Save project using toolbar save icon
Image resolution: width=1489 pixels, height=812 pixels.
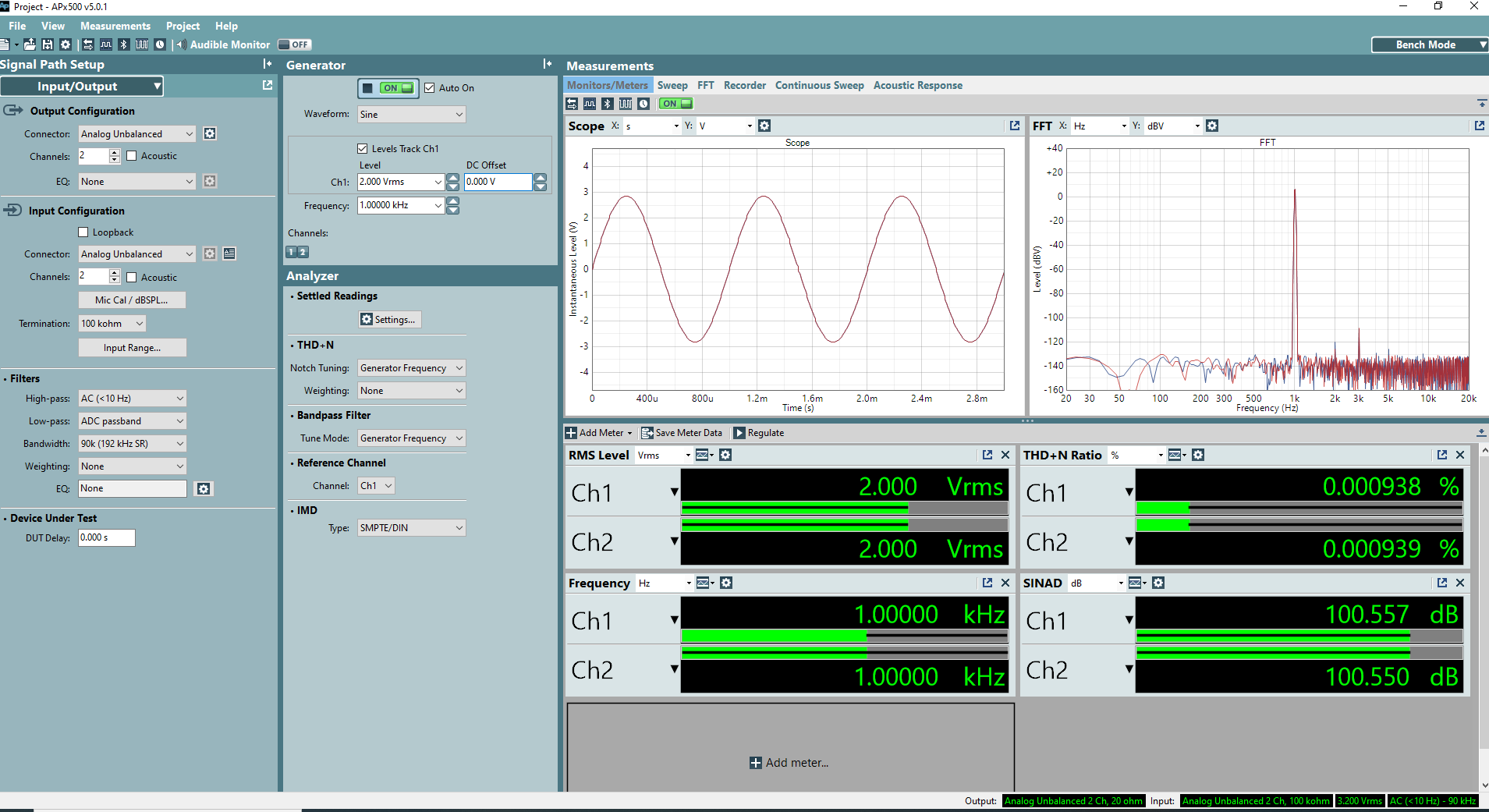tap(48, 44)
